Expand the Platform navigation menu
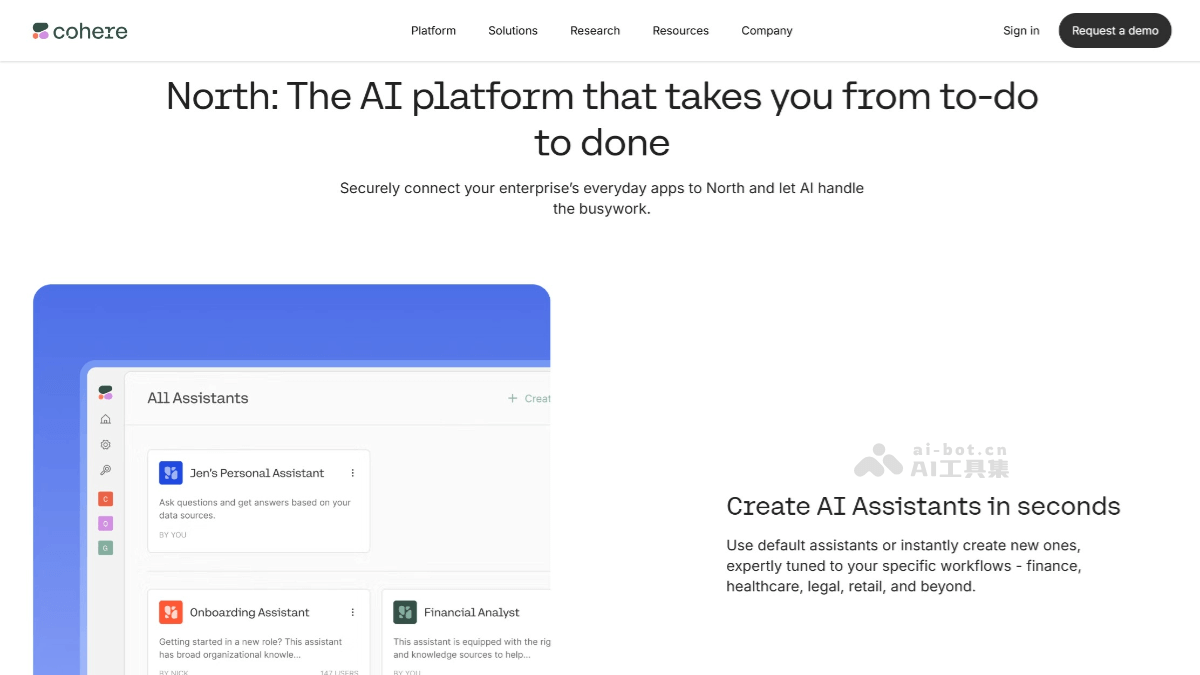 click(433, 31)
